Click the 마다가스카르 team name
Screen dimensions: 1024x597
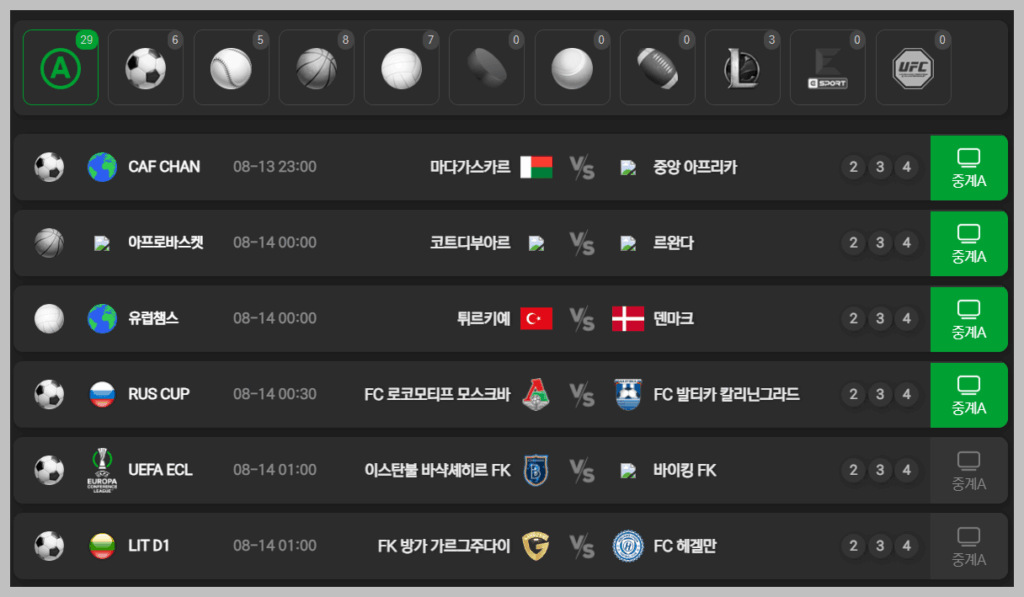click(470, 167)
